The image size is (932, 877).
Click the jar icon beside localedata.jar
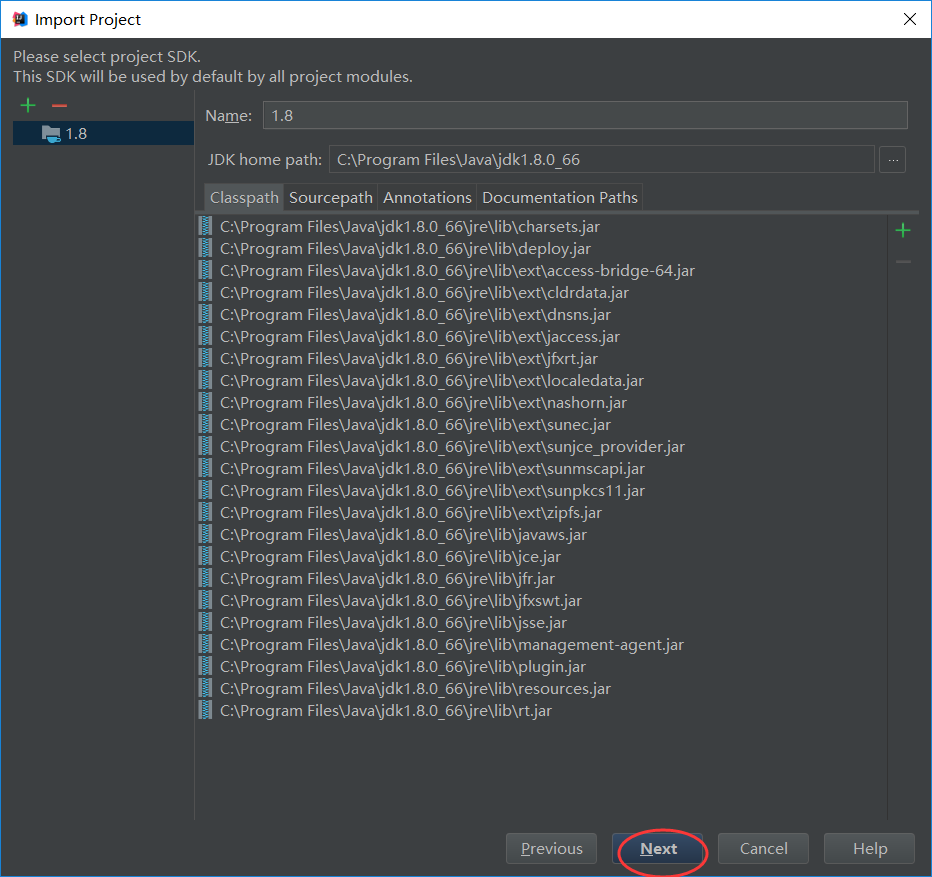tap(206, 381)
